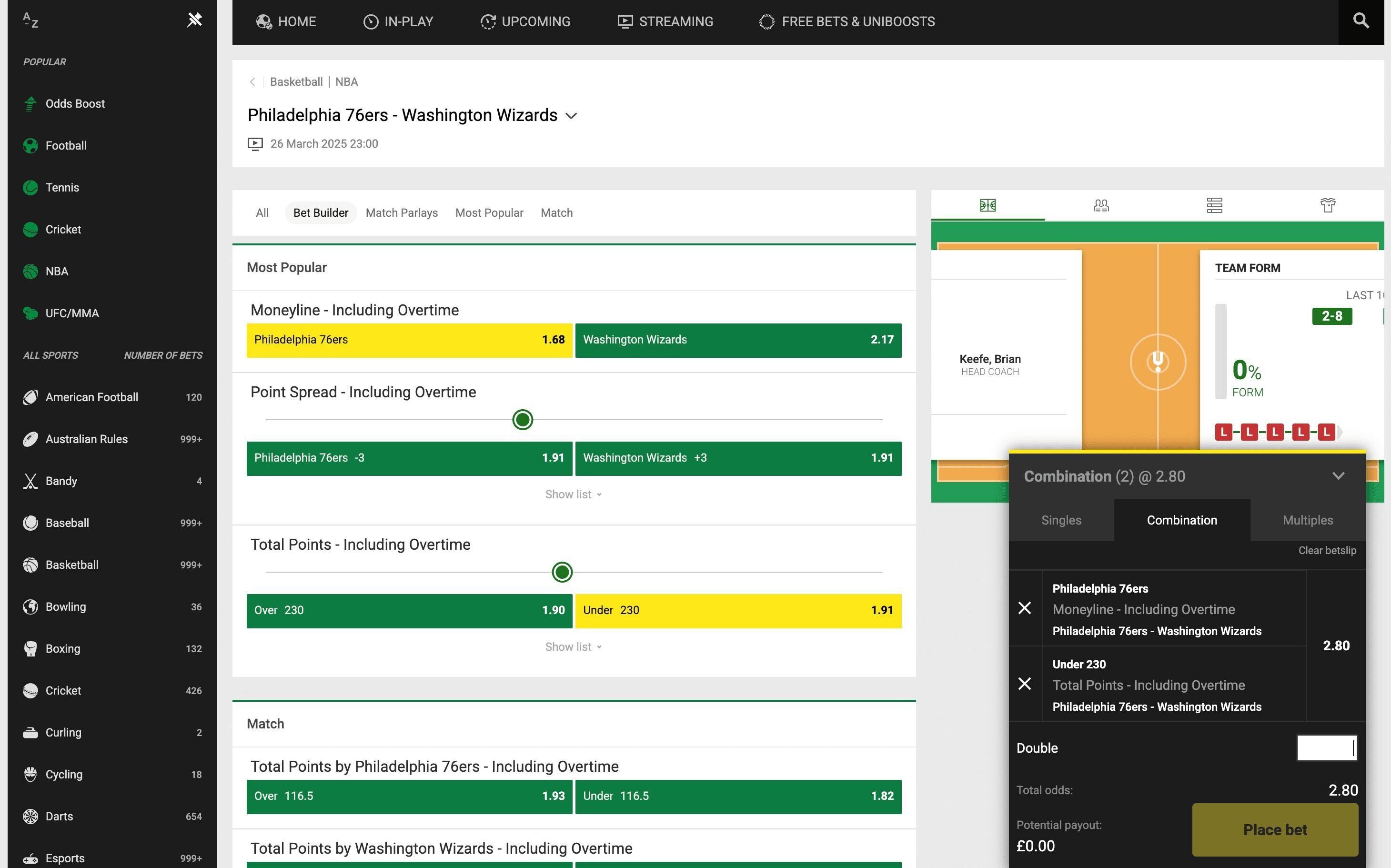The width and height of the screenshot is (1391, 868).
Task: Expand Show list under Point Spread
Action: pyautogui.click(x=574, y=495)
